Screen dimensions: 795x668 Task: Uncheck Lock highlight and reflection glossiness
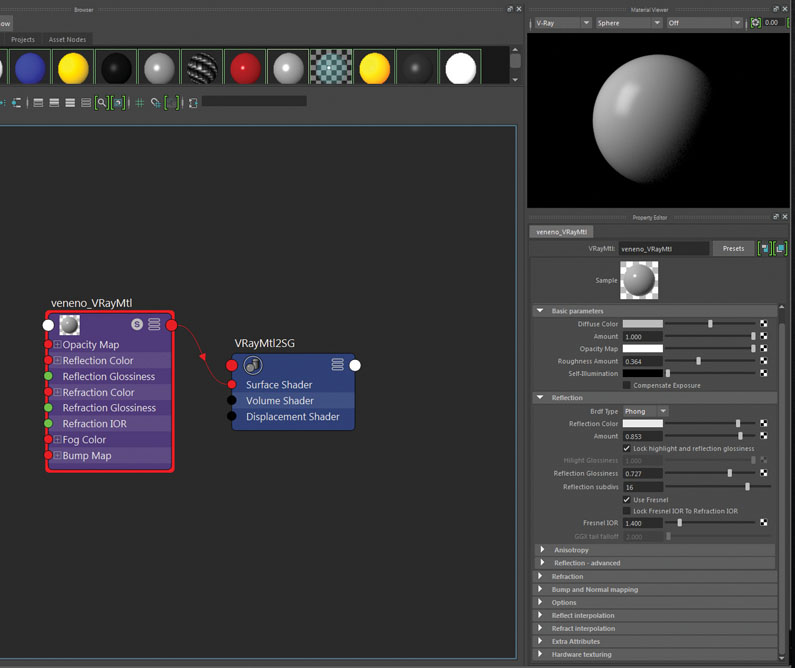point(627,448)
